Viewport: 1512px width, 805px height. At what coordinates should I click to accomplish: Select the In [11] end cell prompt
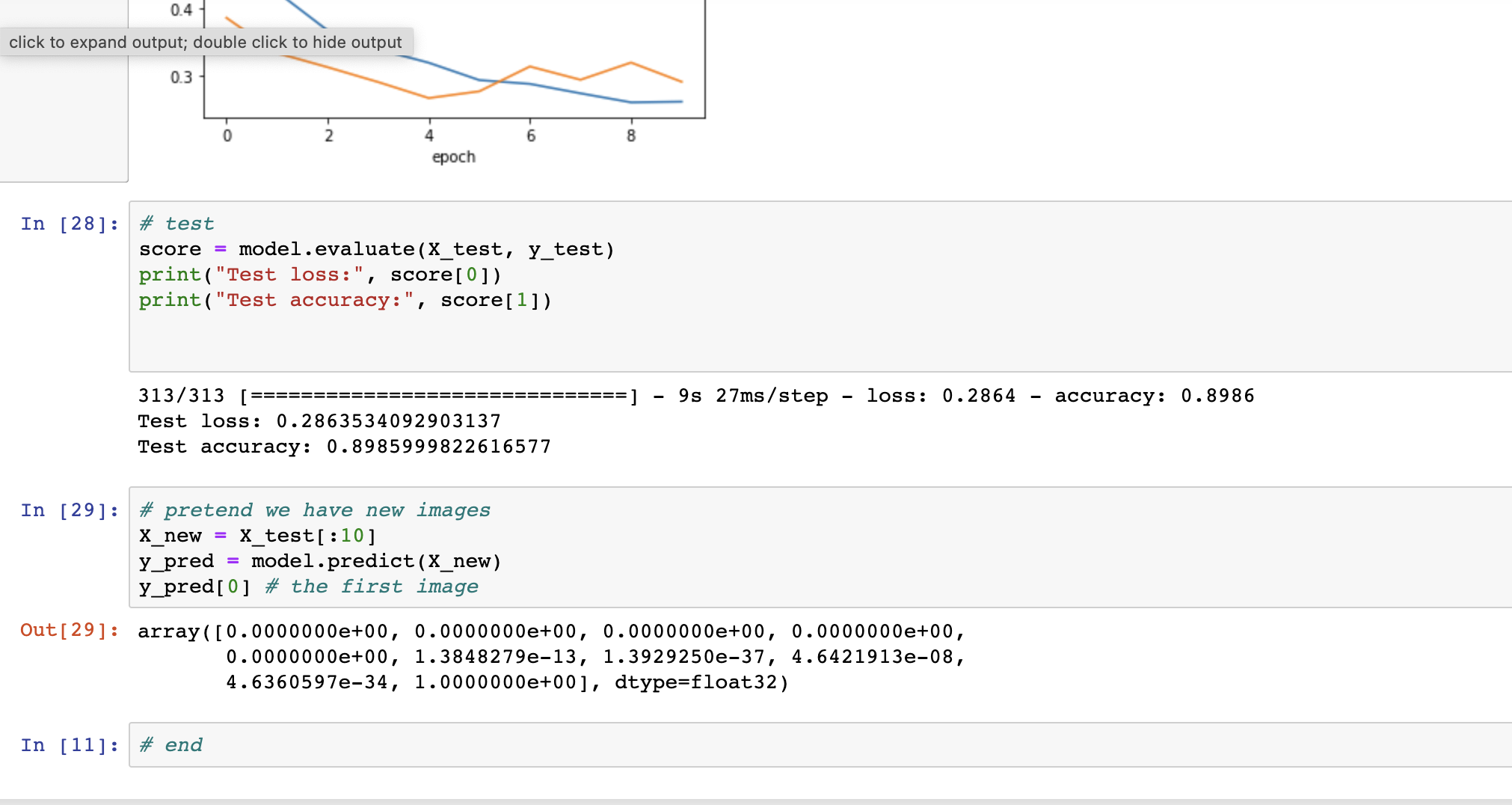69,745
